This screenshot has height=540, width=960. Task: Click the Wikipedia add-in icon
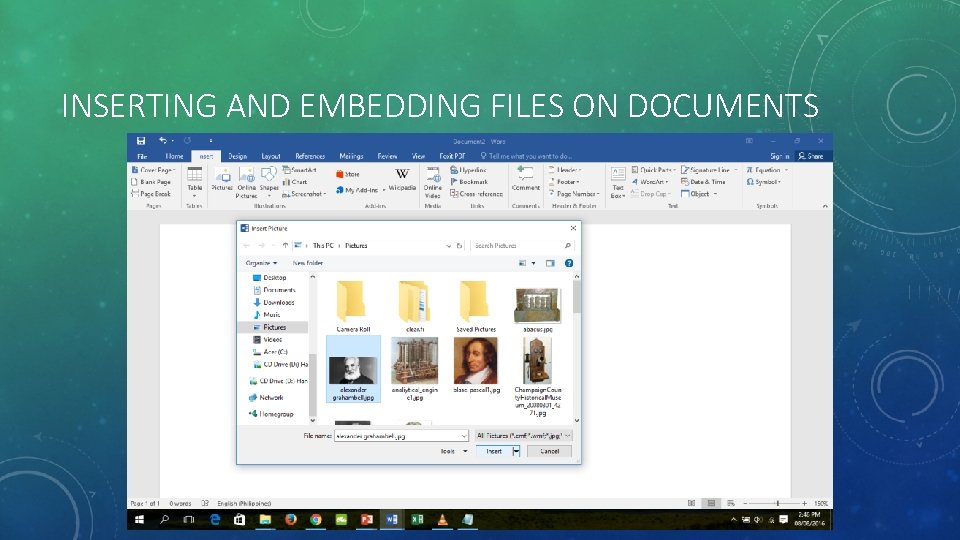point(402,174)
